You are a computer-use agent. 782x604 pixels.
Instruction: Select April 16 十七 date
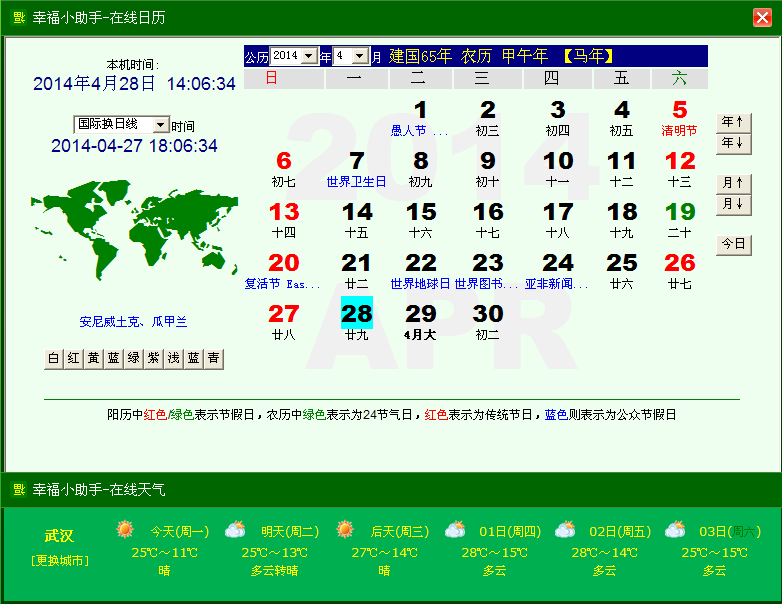487,221
